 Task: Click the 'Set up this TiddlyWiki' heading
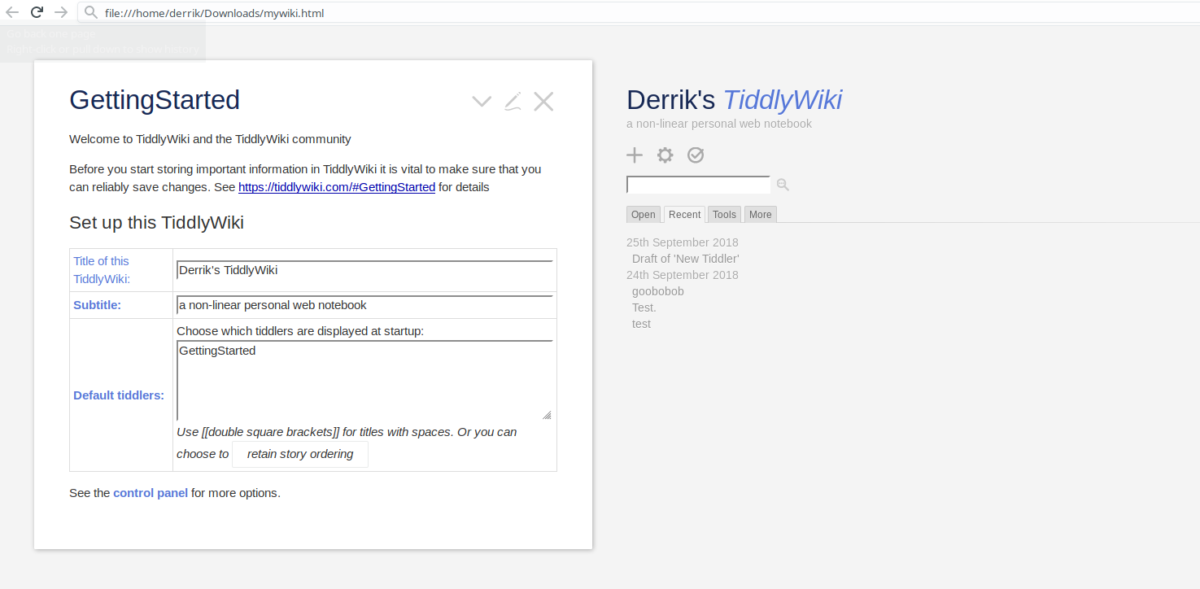(157, 222)
